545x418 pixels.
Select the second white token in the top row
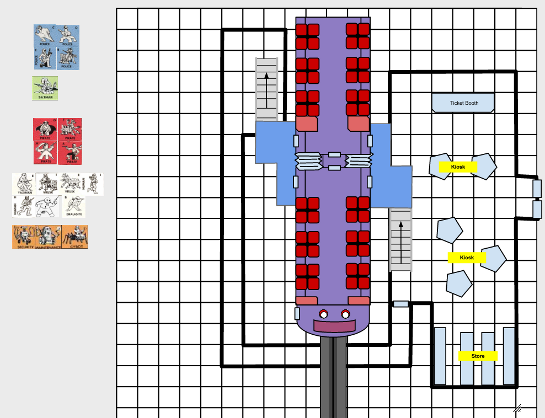coord(47,184)
